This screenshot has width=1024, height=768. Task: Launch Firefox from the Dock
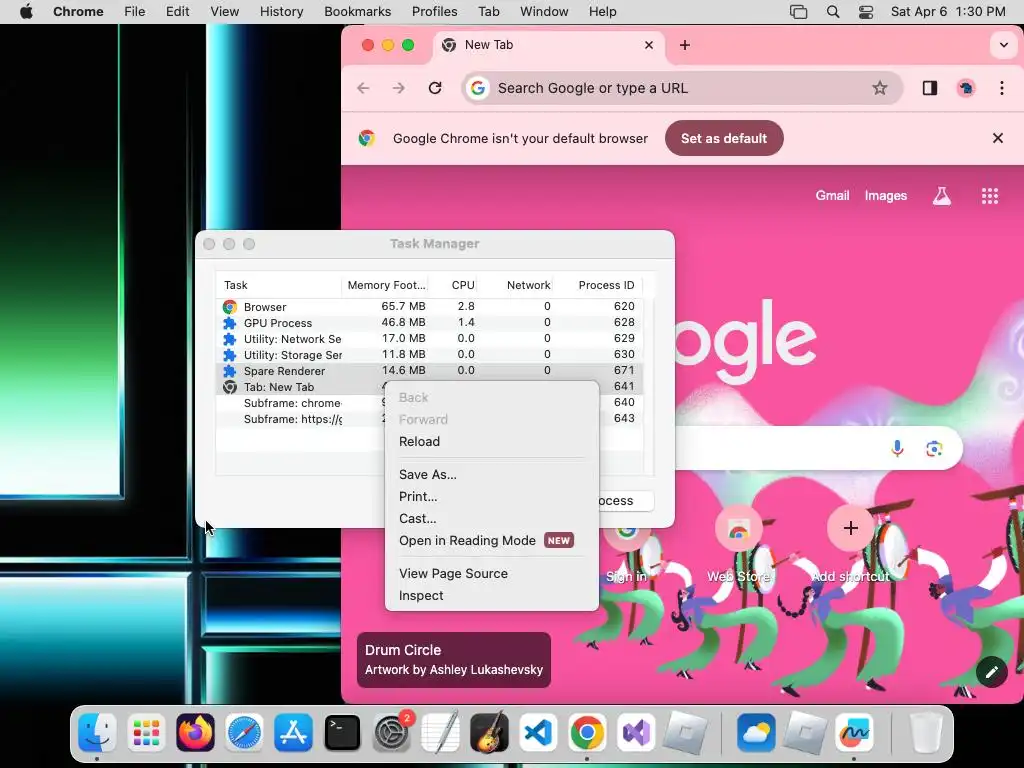tap(195, 732)
